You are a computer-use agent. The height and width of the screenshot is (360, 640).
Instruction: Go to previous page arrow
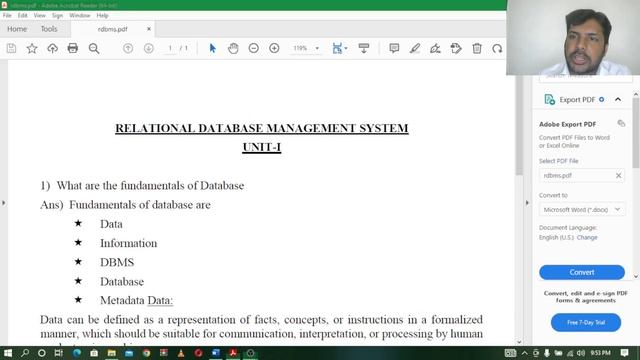tap(128, 48)
